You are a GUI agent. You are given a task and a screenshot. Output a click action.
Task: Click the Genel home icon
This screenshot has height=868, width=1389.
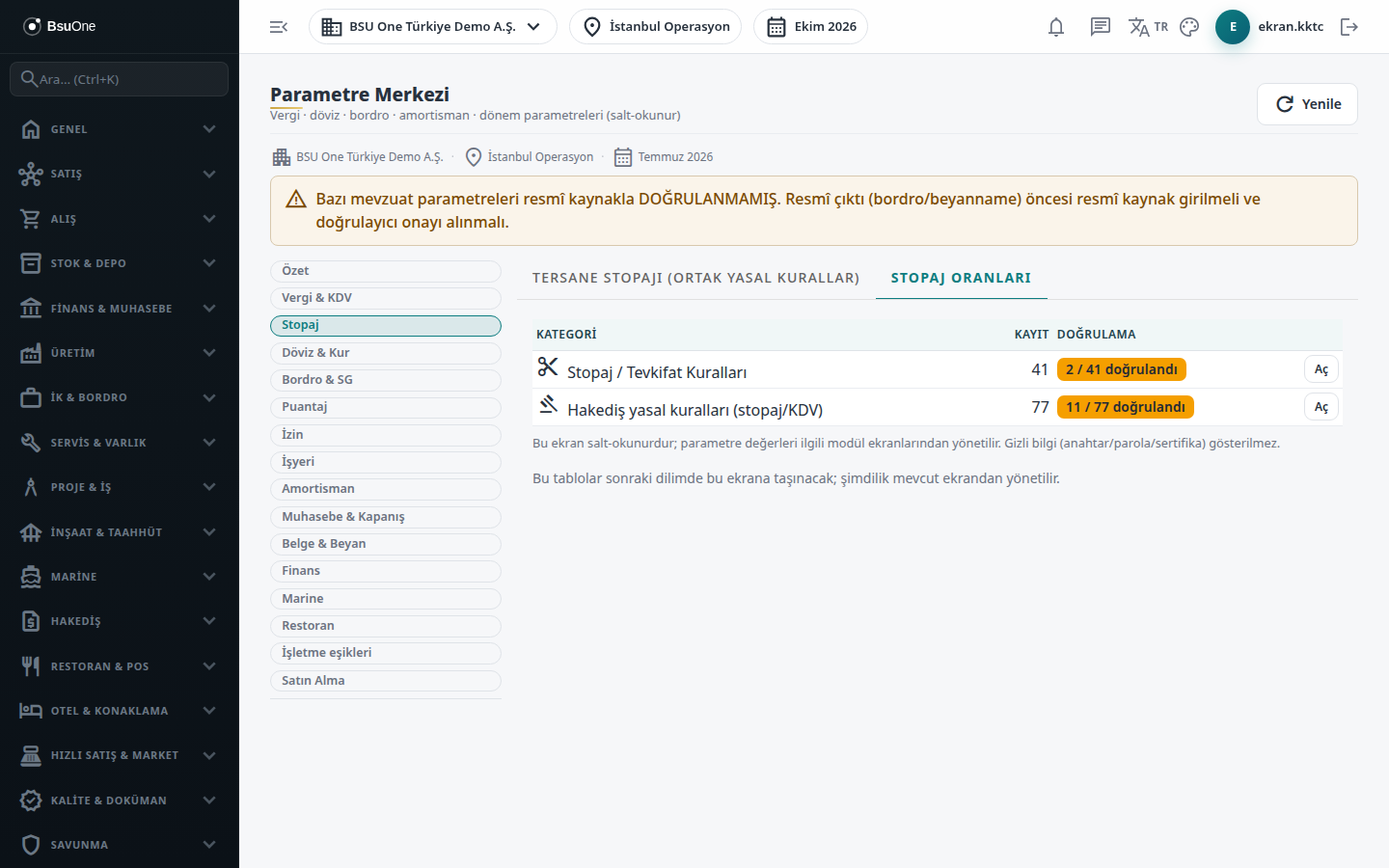click(31, 129)
